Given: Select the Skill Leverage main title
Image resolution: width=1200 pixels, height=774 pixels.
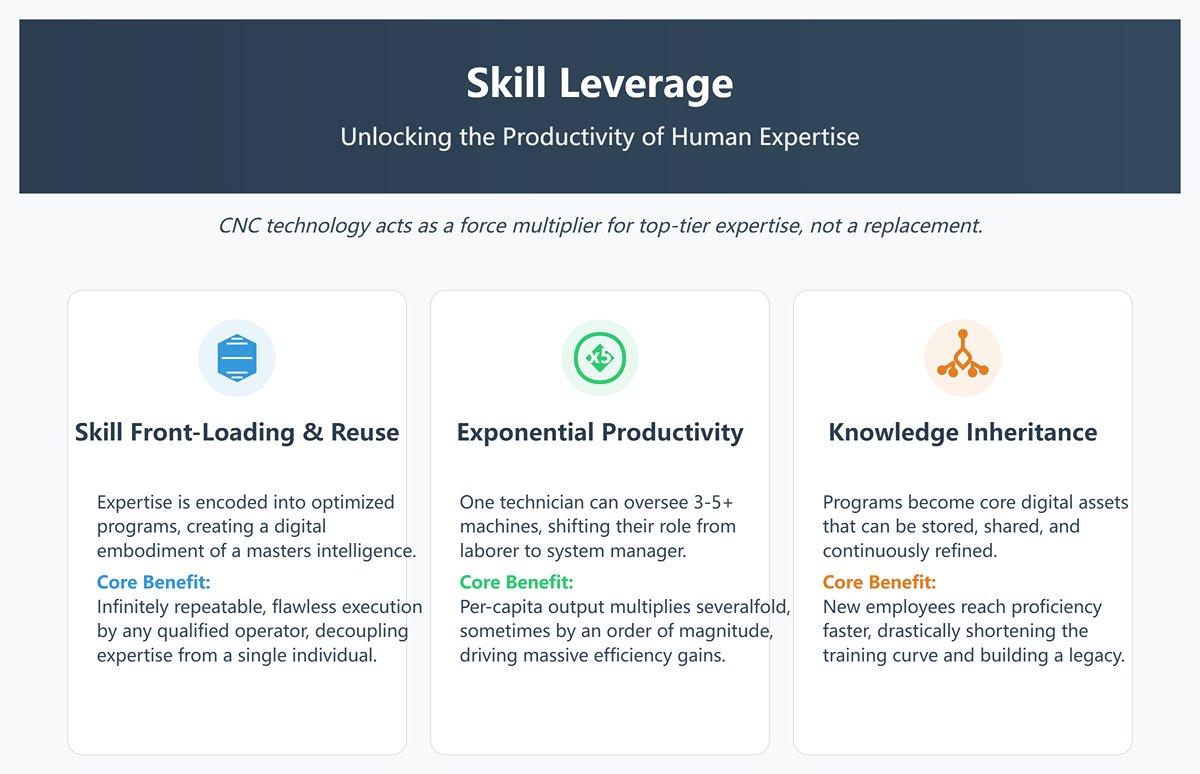Looking at the screenshot, I should [599, 84].
